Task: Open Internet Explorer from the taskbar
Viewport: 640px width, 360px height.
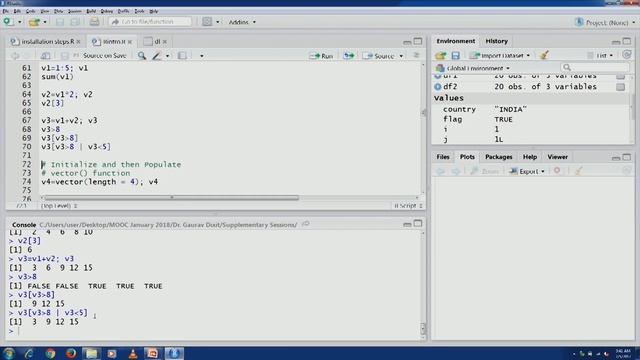Action: click(x=29, y=353)
